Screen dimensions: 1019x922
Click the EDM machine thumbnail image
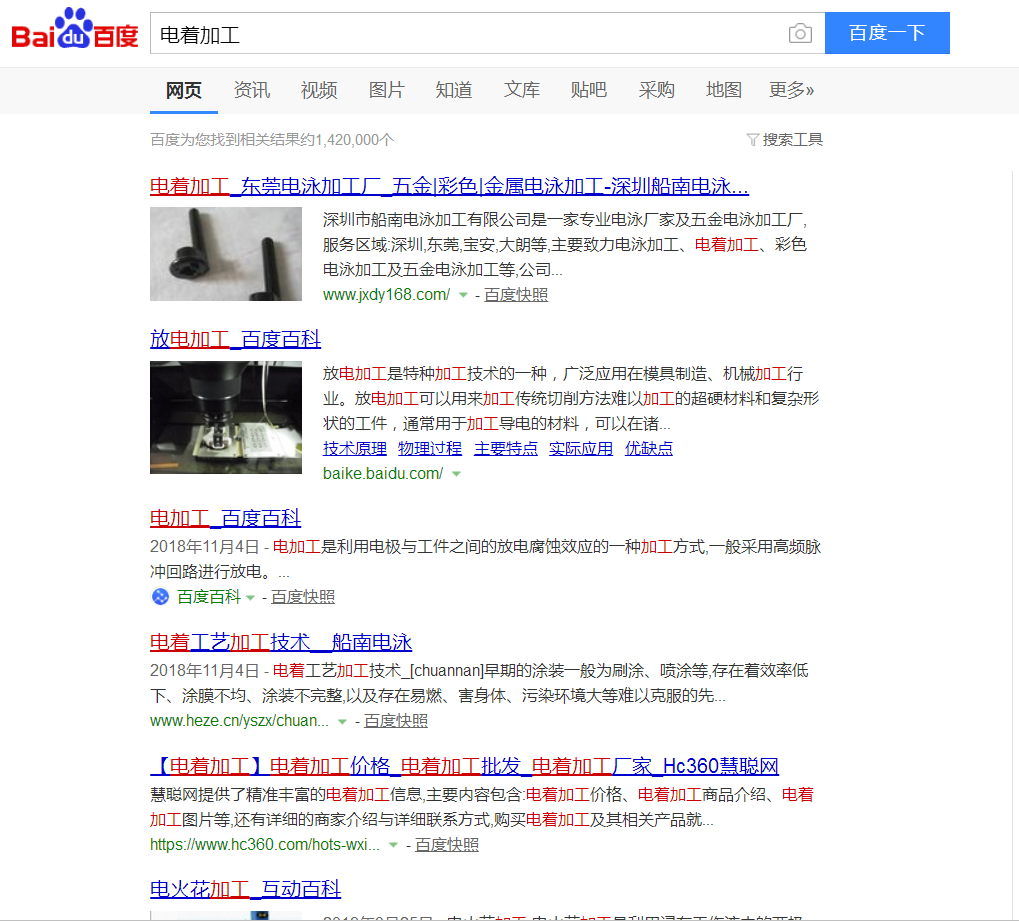point(226,417)
